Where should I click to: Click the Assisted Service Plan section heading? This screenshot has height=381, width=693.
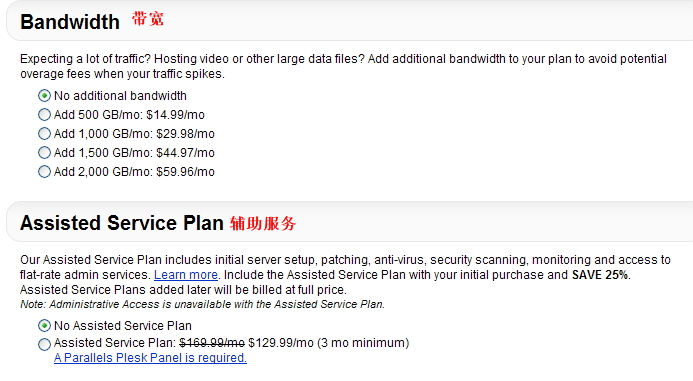(x=122, y=223)
